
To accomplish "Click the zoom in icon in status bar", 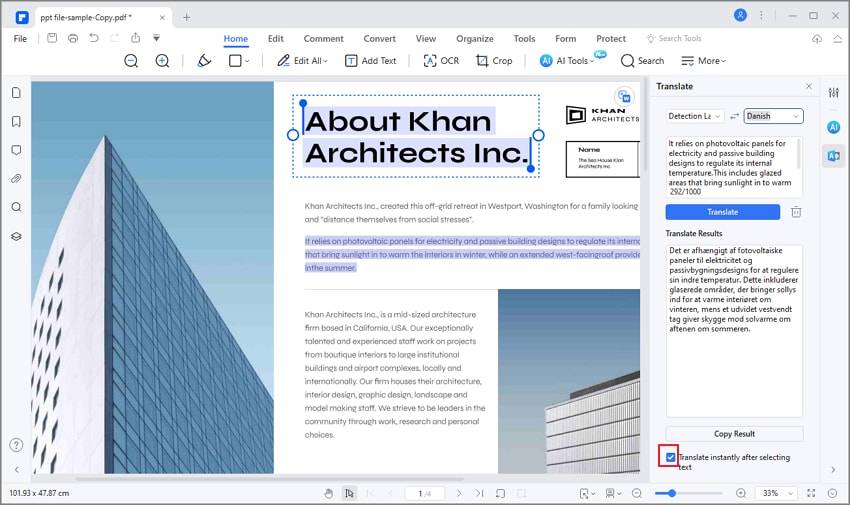I will tap(740, 493).
